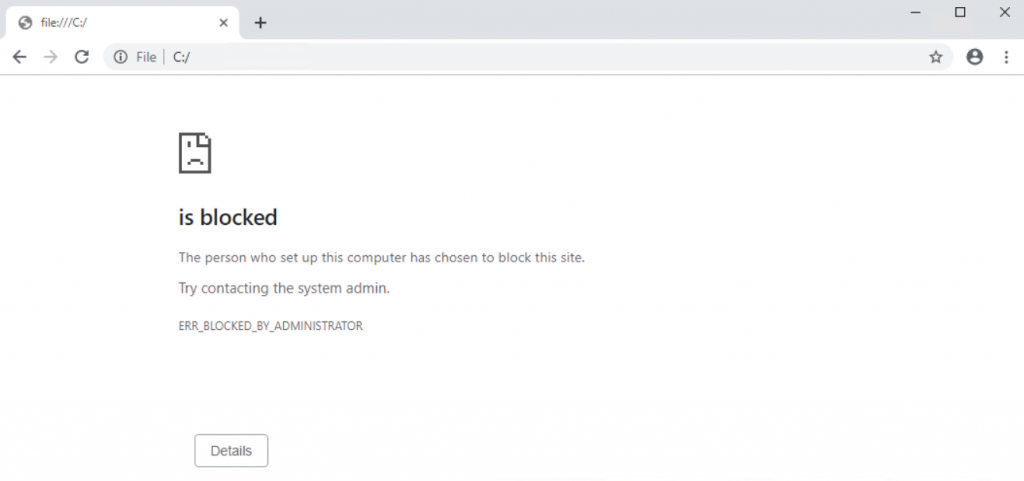1024x481 pixels.
Task: Open a new tab with the plus button
Action: [260, 22]
